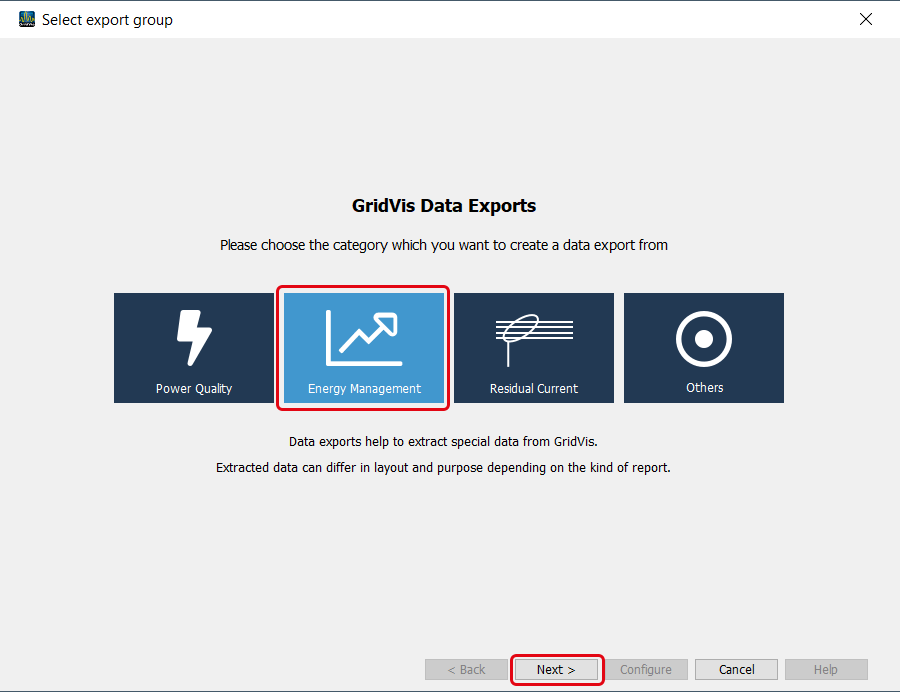Click the Residual Current tile label
The height and width of the screenshot is (692, 900).
click(534, 389)
